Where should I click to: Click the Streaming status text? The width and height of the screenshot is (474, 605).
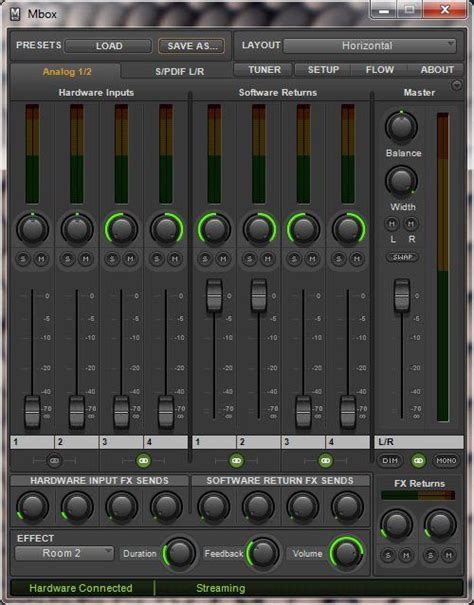(220, 588)
